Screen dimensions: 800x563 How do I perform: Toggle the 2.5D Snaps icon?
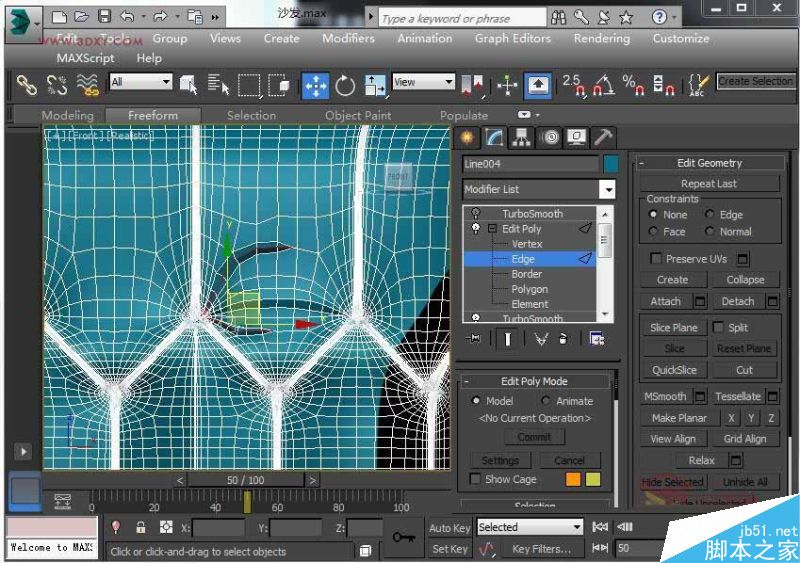click(574, 85)
